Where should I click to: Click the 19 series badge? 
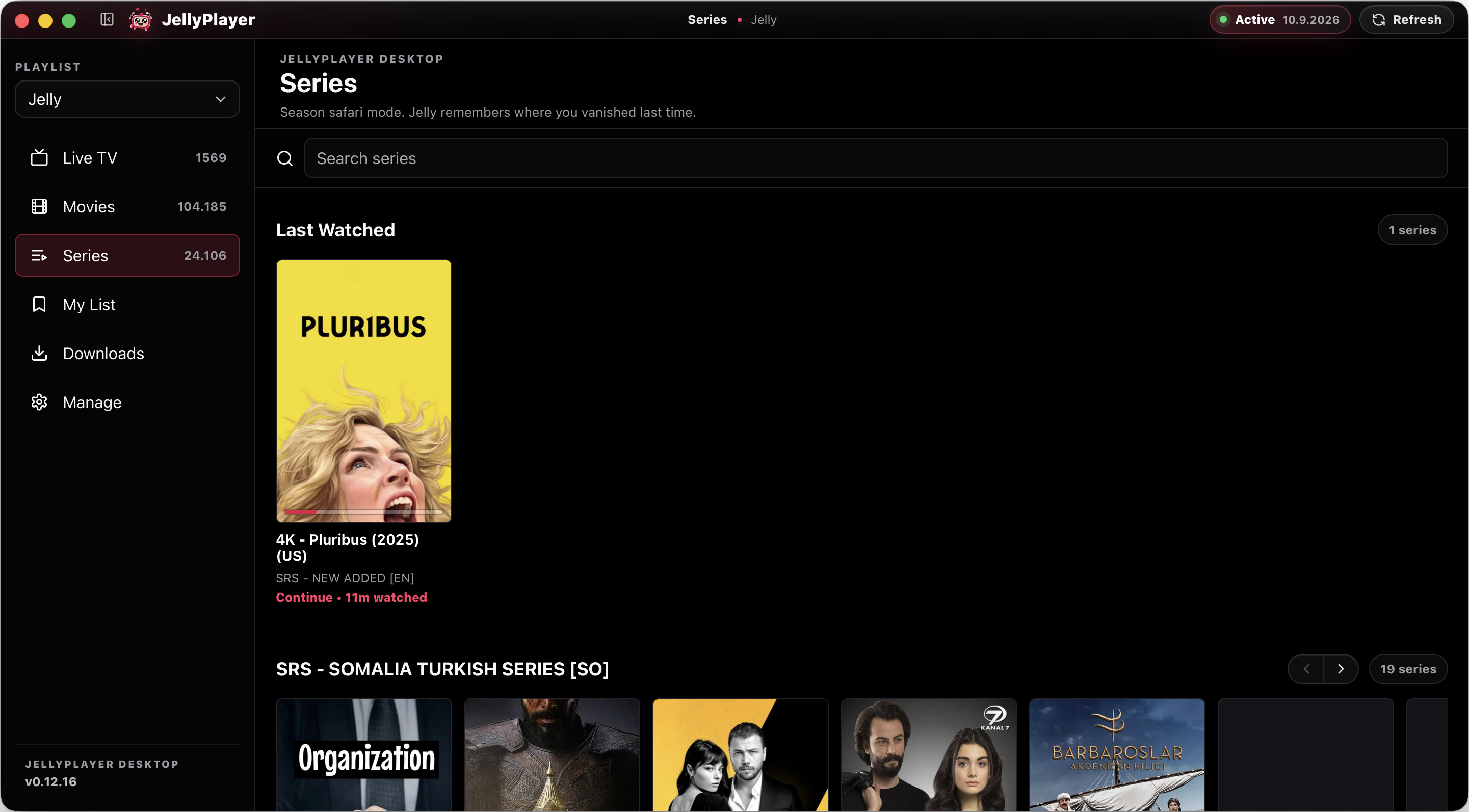tap(1408, 669)
